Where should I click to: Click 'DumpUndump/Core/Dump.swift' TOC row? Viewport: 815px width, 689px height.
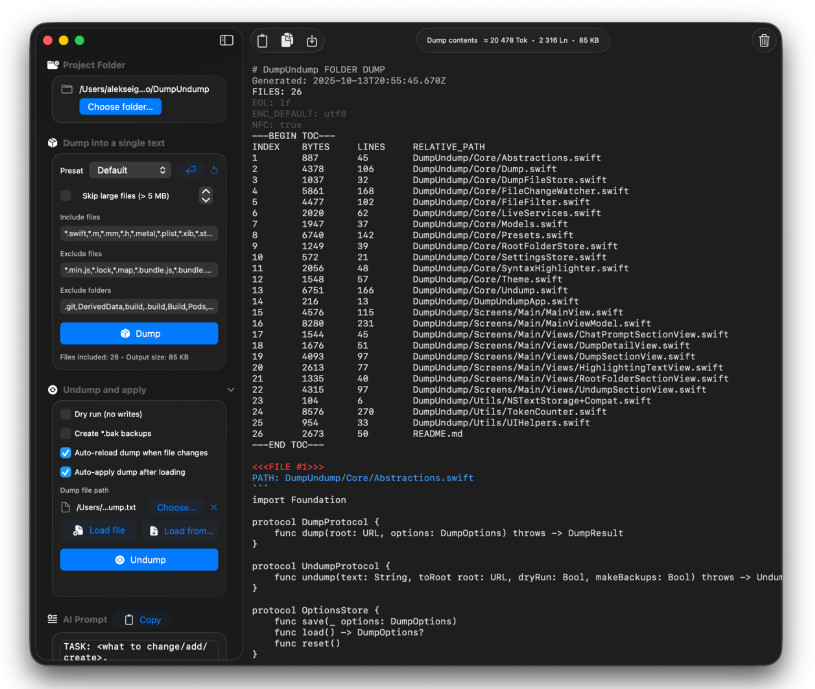484,169
